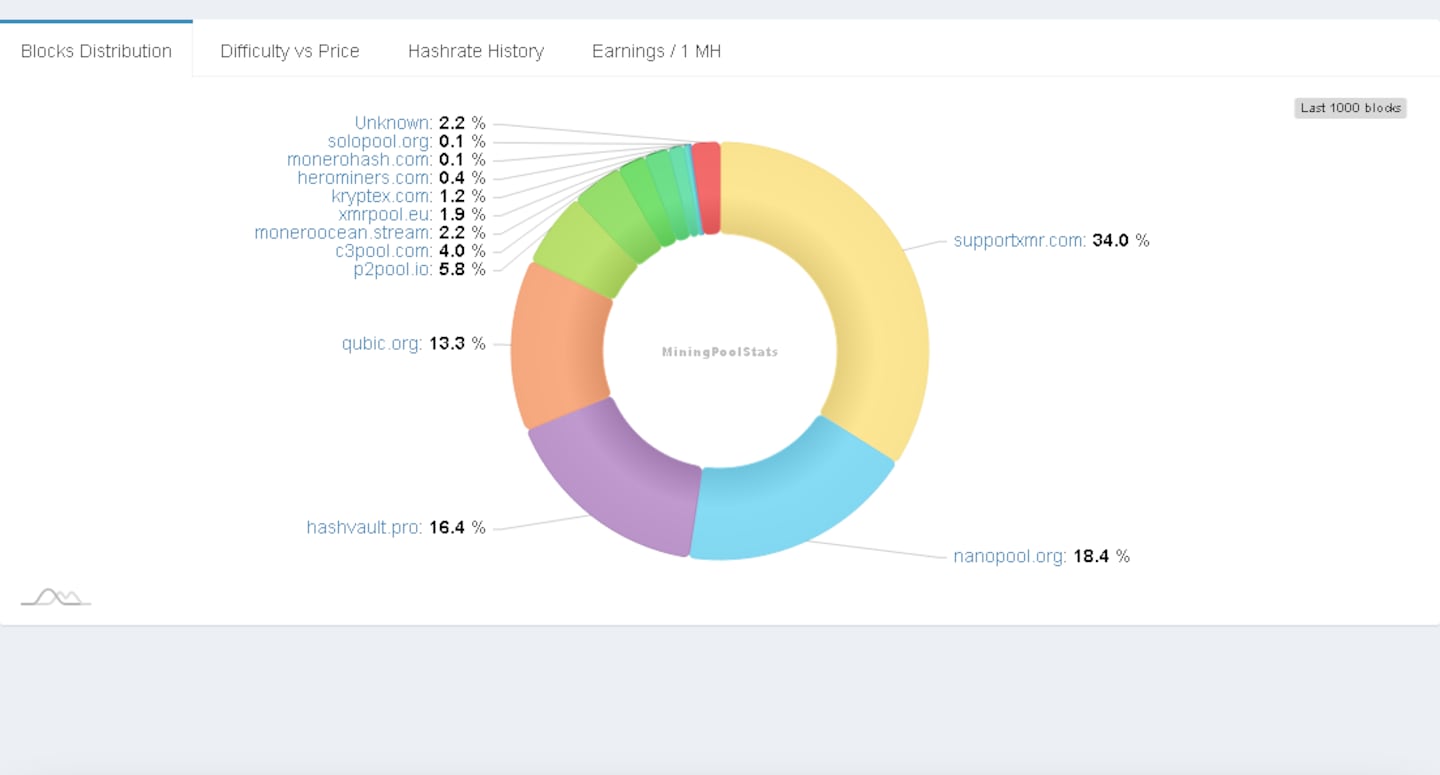The image size is (1440, 775).
Task: Click the 13.3 % value
Action: tap(457, 344)
